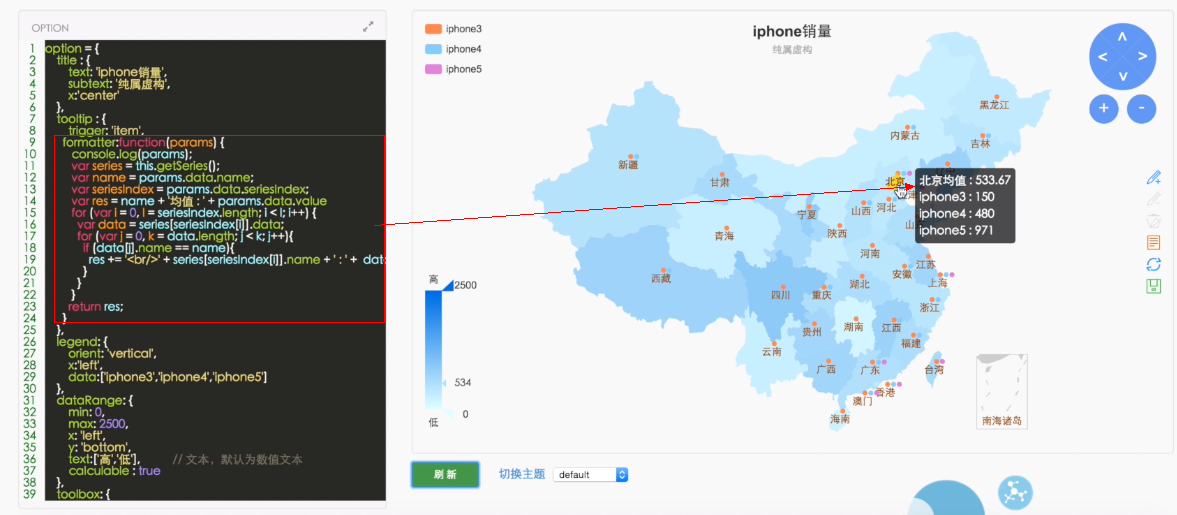Click code line 'return res;'
Viewport: 1177px width, 515px height.
tap(95, 306)
